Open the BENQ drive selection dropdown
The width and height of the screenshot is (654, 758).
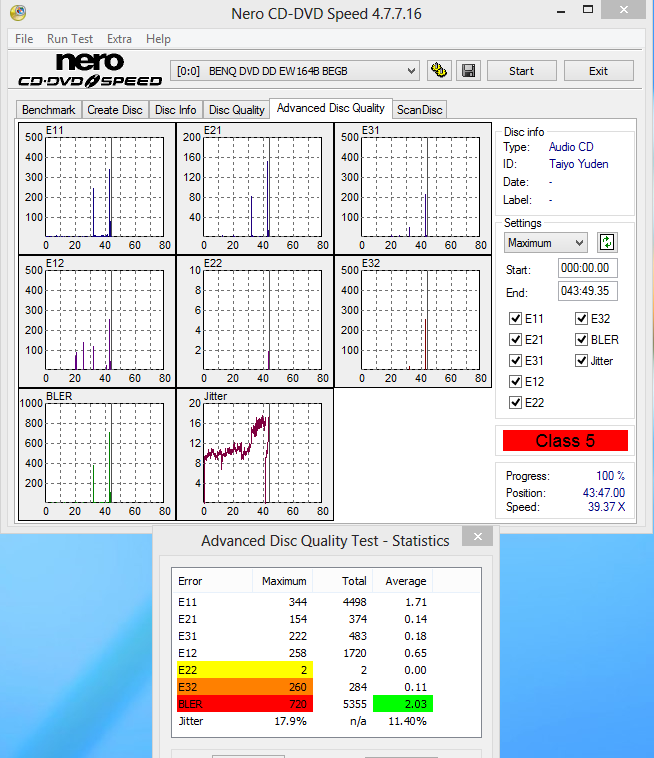pyautogui.click(x=294, y=71)
